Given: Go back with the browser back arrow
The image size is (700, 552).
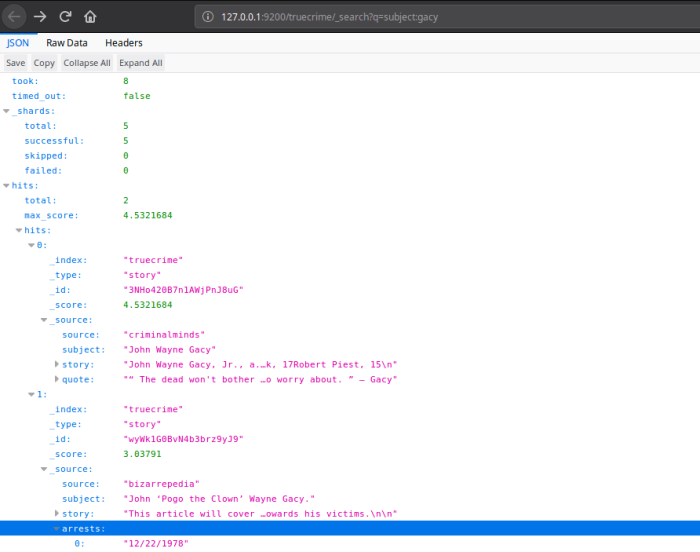Looking at the screenshot, I should click(x=14, y=17).
